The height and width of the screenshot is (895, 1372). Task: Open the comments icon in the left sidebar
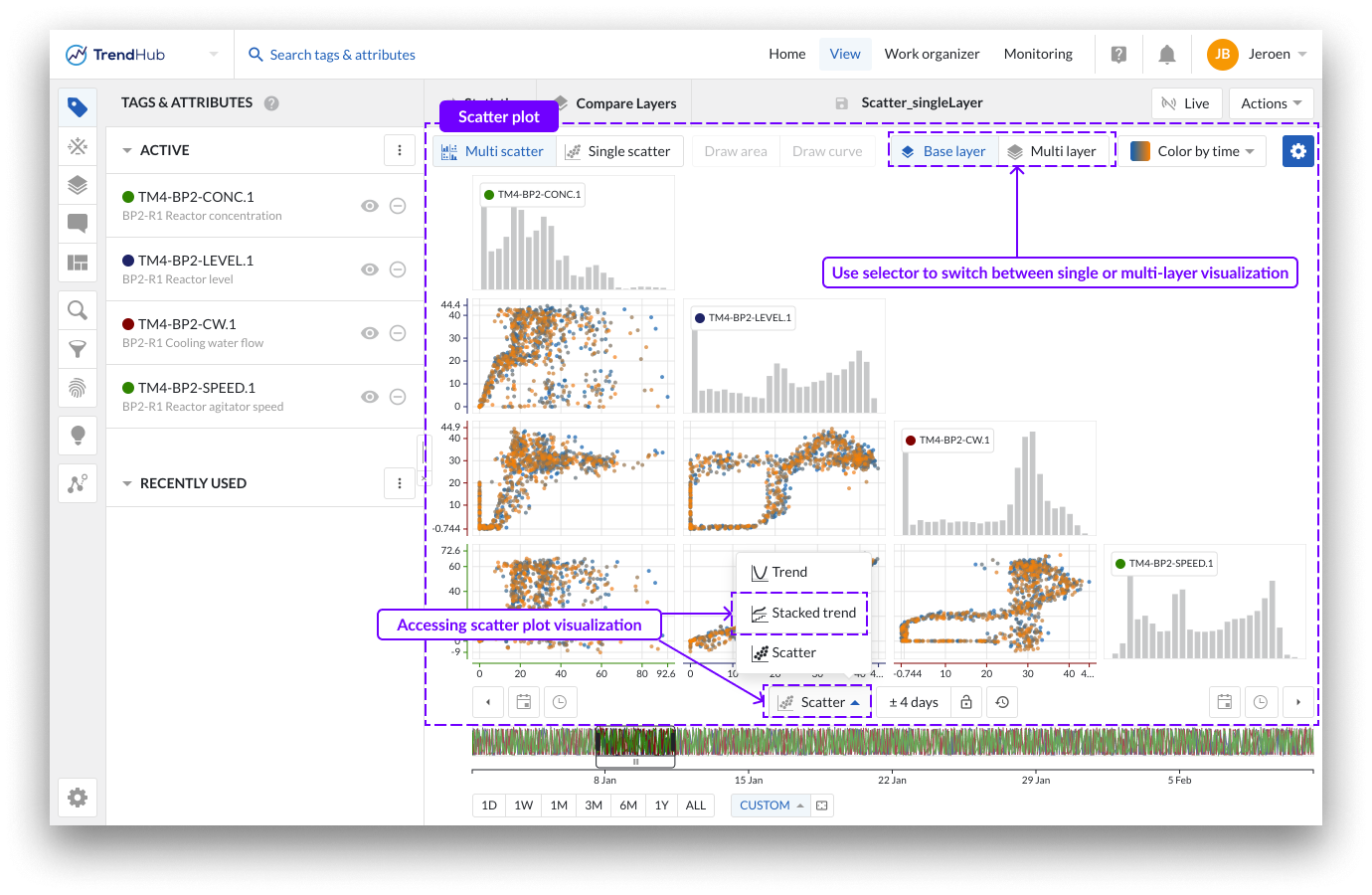pyautogui.click(x=78, y=223)
